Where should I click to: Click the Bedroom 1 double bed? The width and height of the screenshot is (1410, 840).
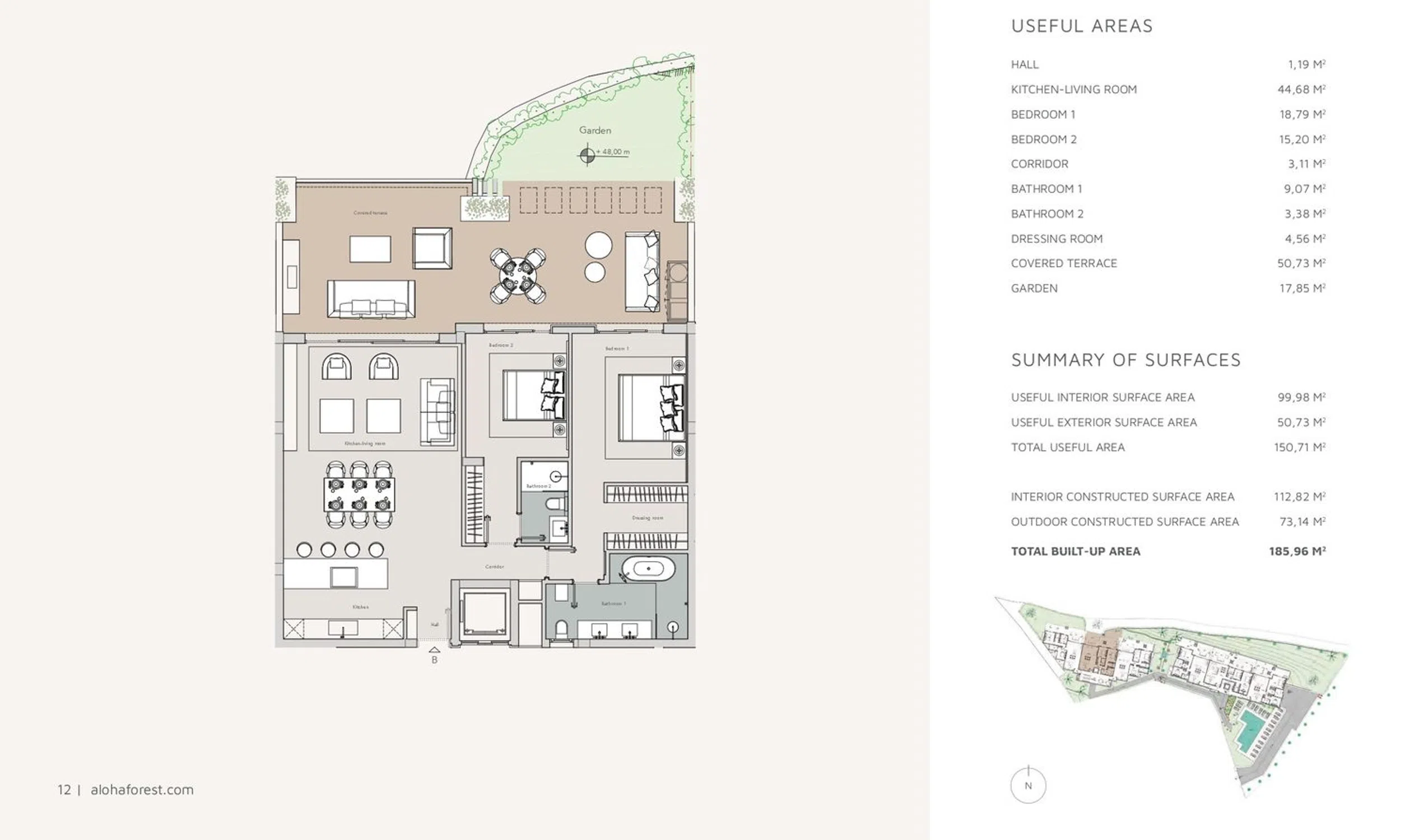pos(651,408)
